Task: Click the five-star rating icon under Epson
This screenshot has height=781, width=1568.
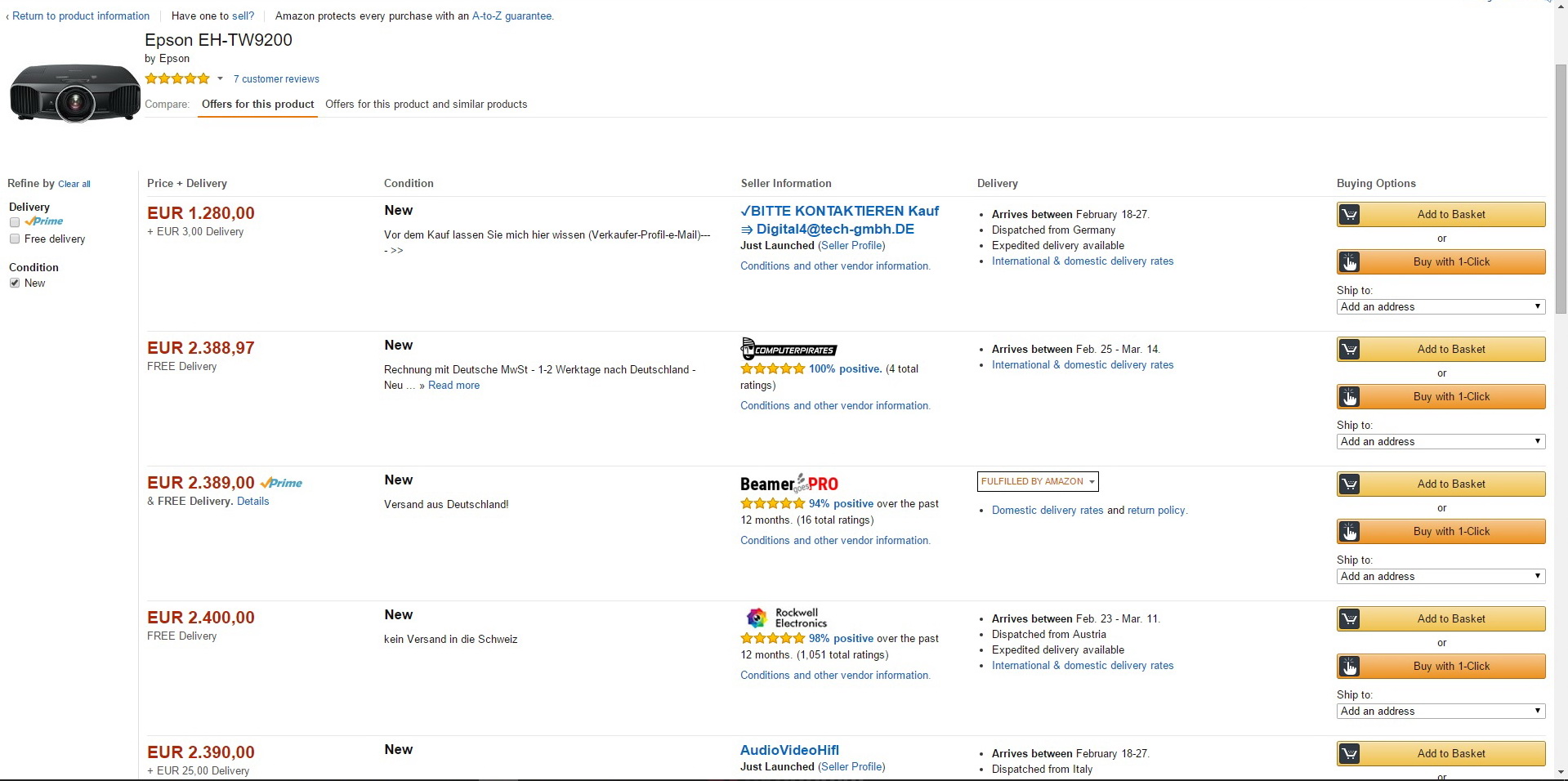Action: (177, 79)
